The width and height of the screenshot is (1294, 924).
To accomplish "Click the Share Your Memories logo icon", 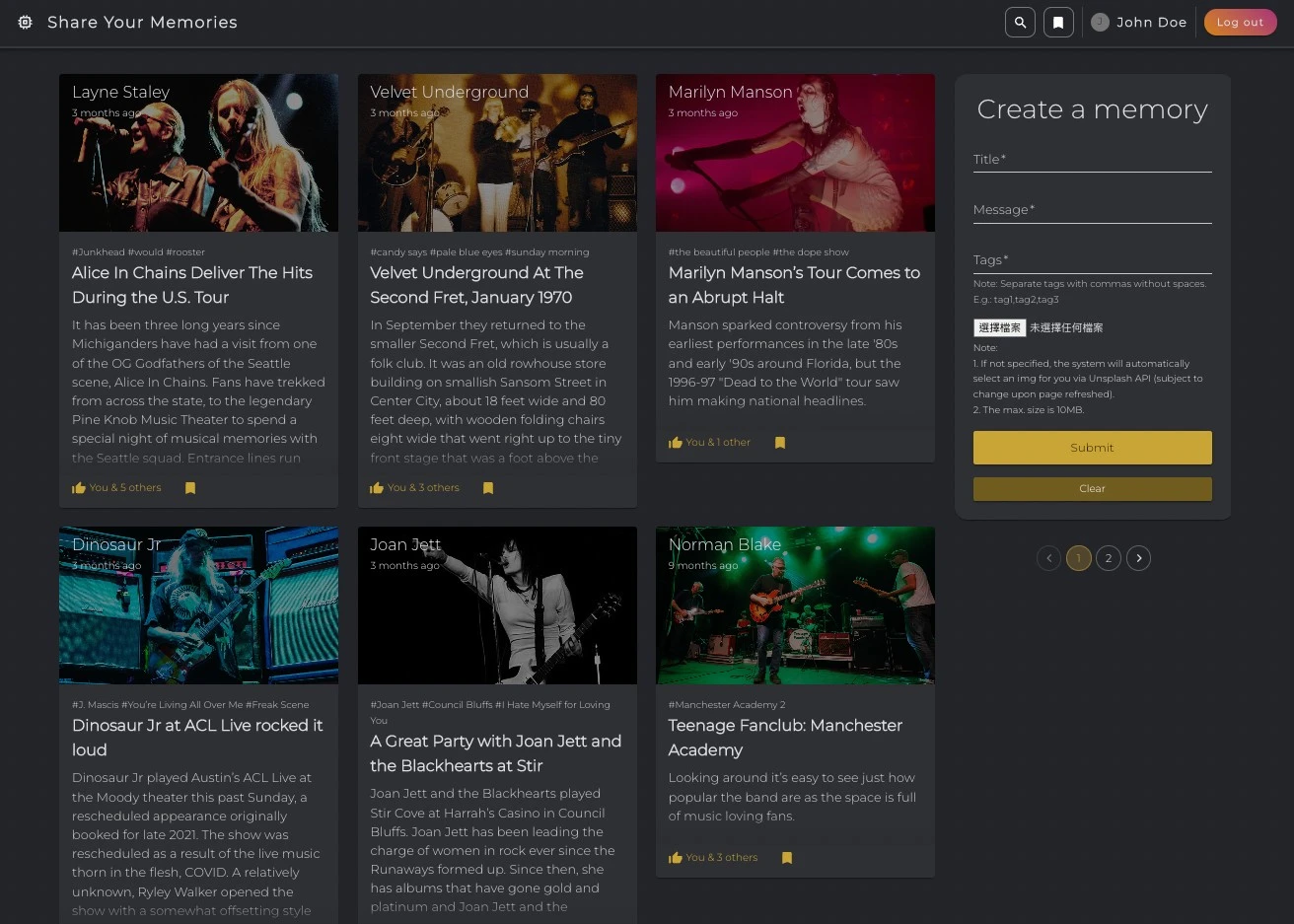I will point(26,22).
